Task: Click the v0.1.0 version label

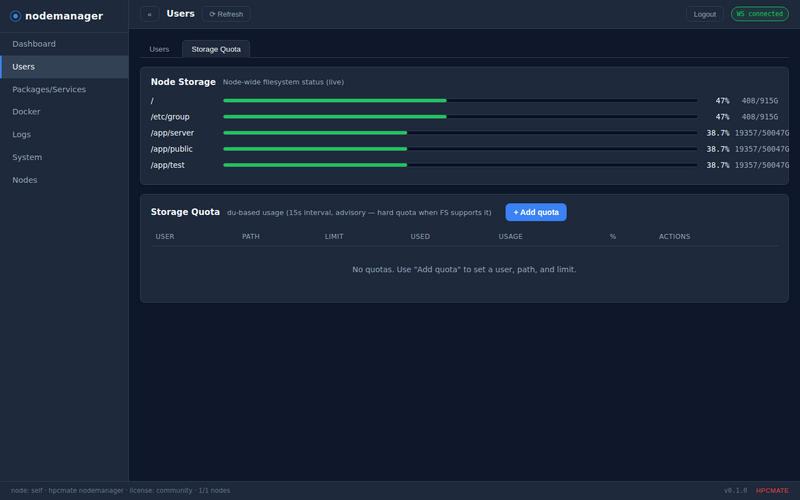Action: tap(735, 490)
